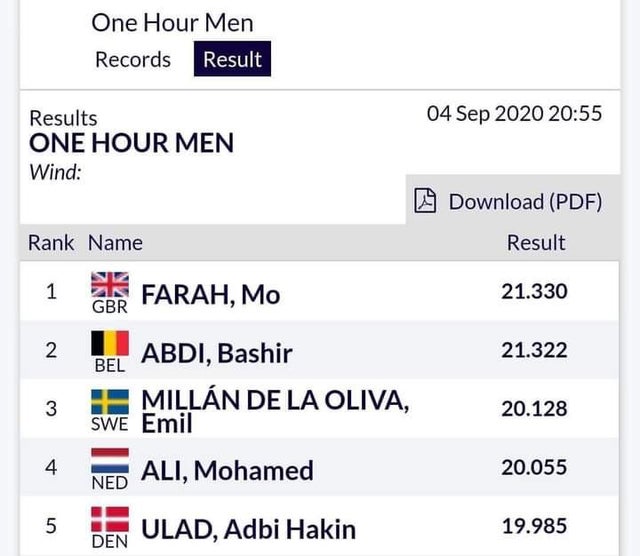Click the Rank column header
Screen dimensions: 640x556
tap(51, 243)
